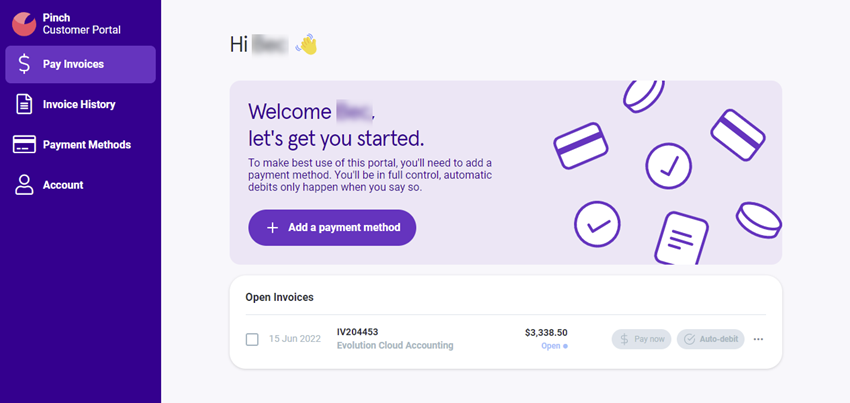Click the dollar icon in Pay now button
850x403 pixels.
pyautogui.click(x=624, y=339)
